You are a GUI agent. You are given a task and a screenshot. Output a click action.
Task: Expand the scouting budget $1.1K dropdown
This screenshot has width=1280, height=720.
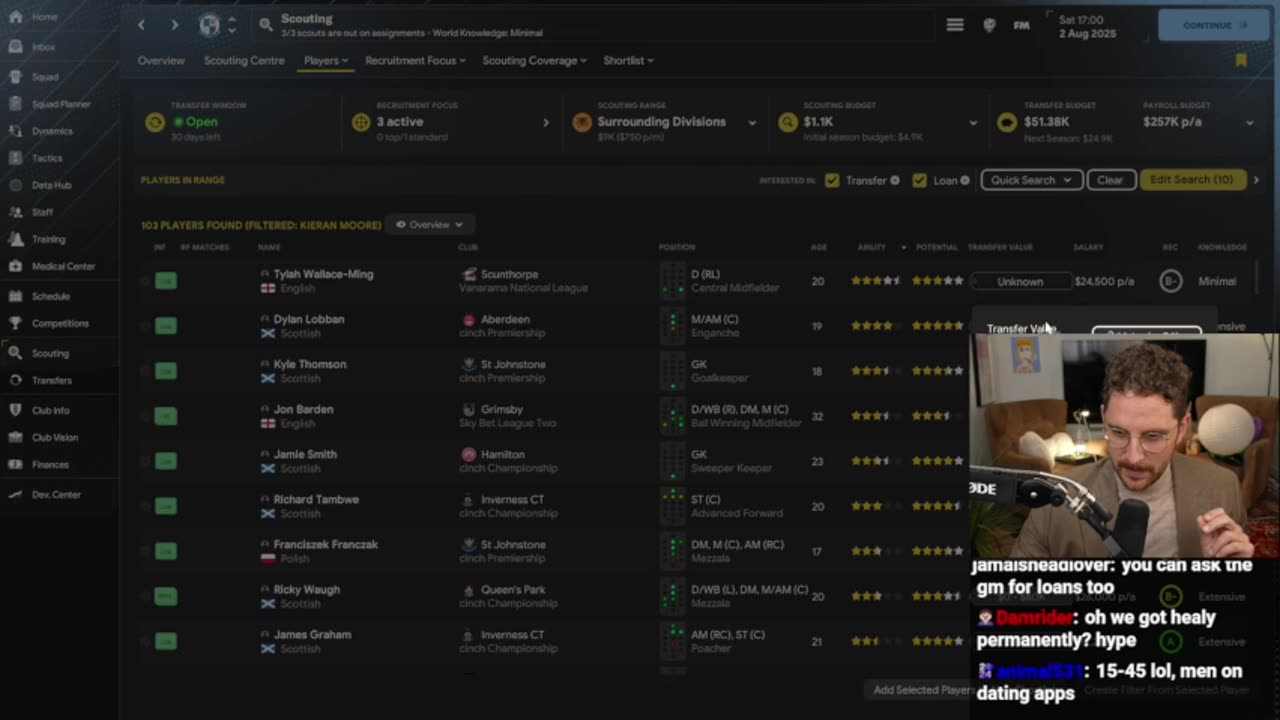(972, 122)
